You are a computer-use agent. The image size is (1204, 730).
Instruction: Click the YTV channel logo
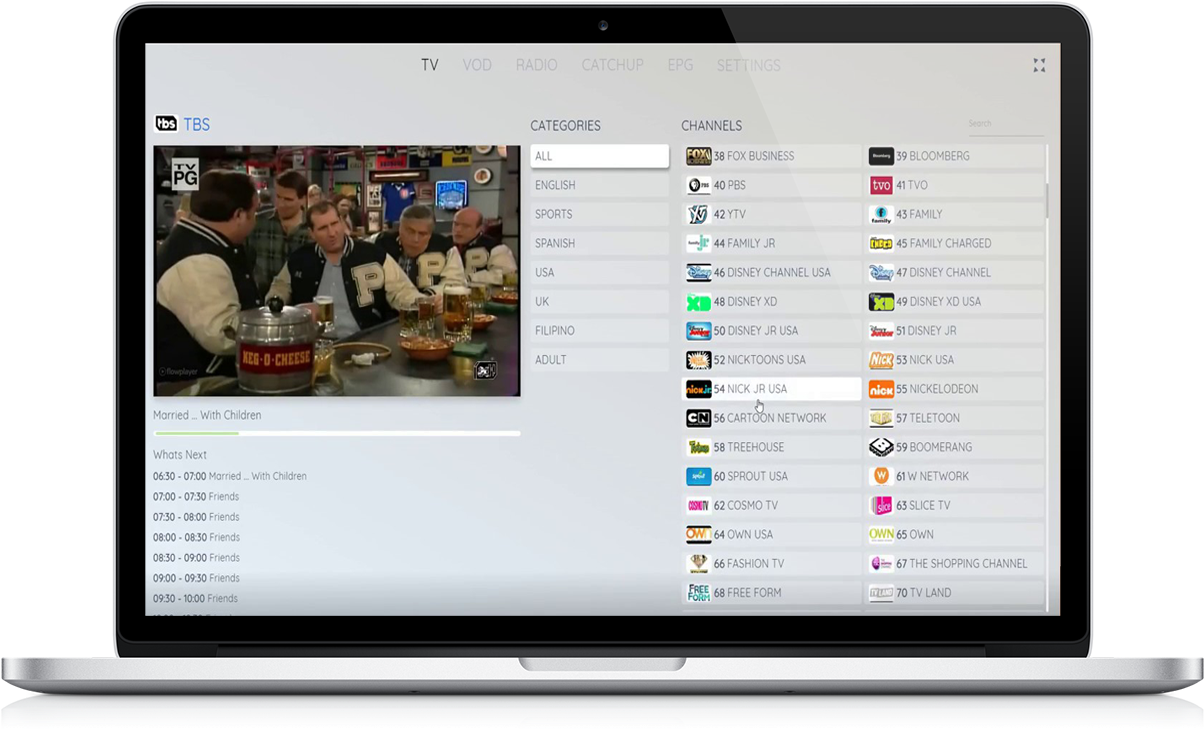698,214
